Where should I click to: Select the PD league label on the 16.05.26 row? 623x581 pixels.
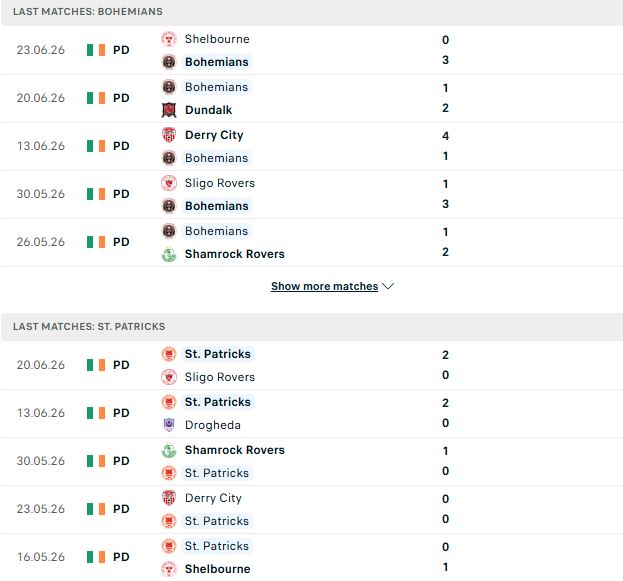pos(121,557)
